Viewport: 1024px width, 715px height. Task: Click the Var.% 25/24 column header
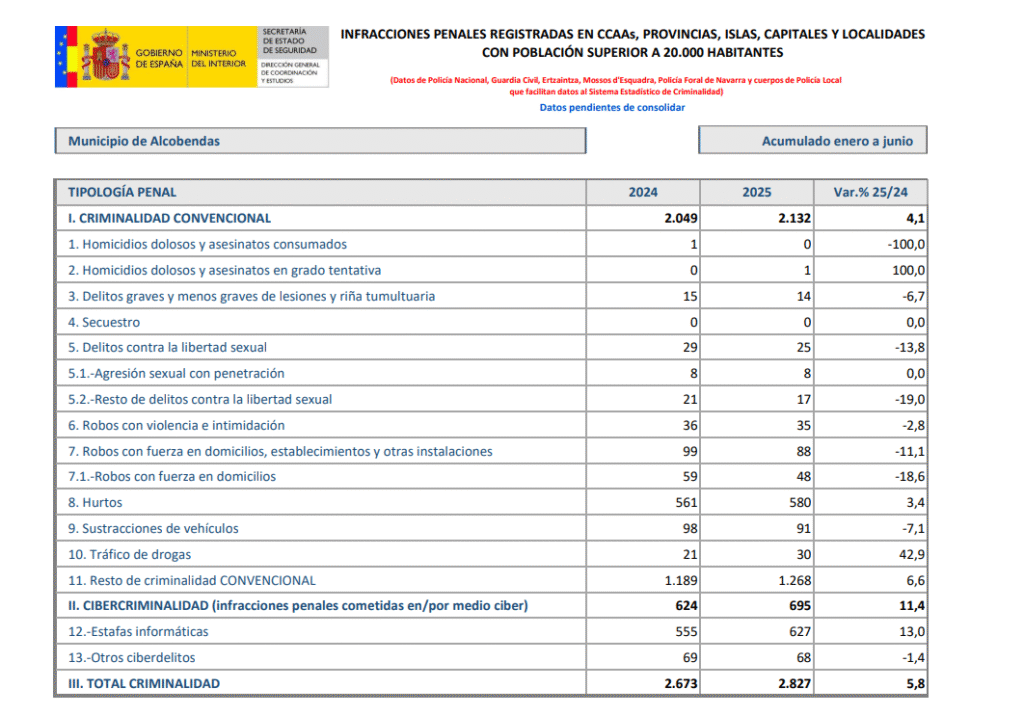click(870, 192)
